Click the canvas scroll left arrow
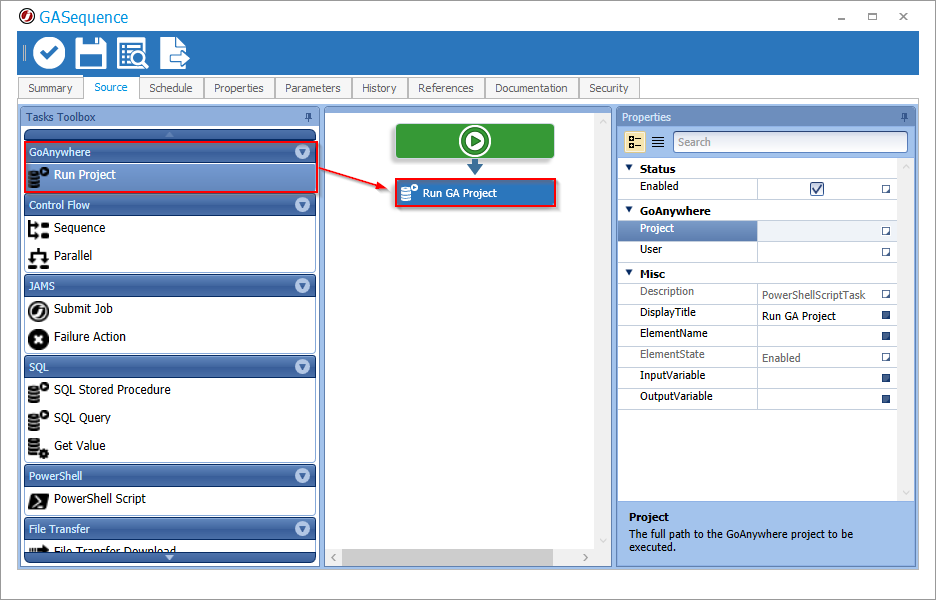 [334, 557]
